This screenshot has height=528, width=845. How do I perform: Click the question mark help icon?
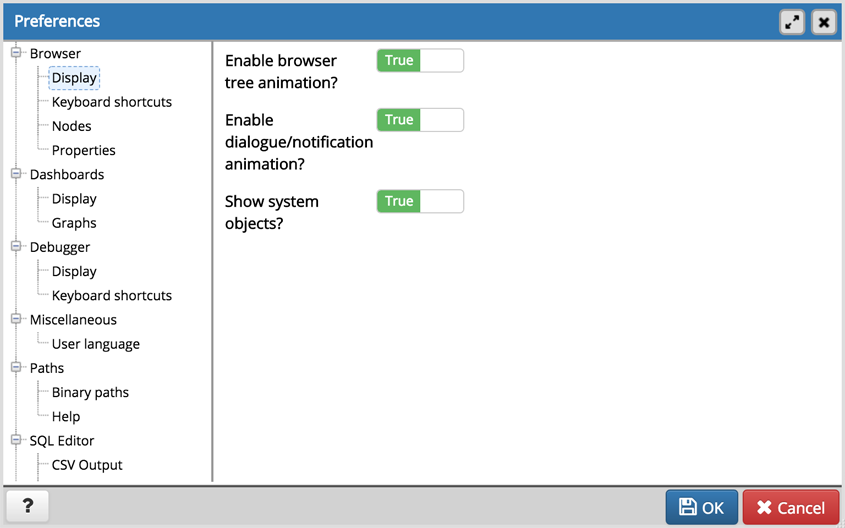[x=28, y=506]
